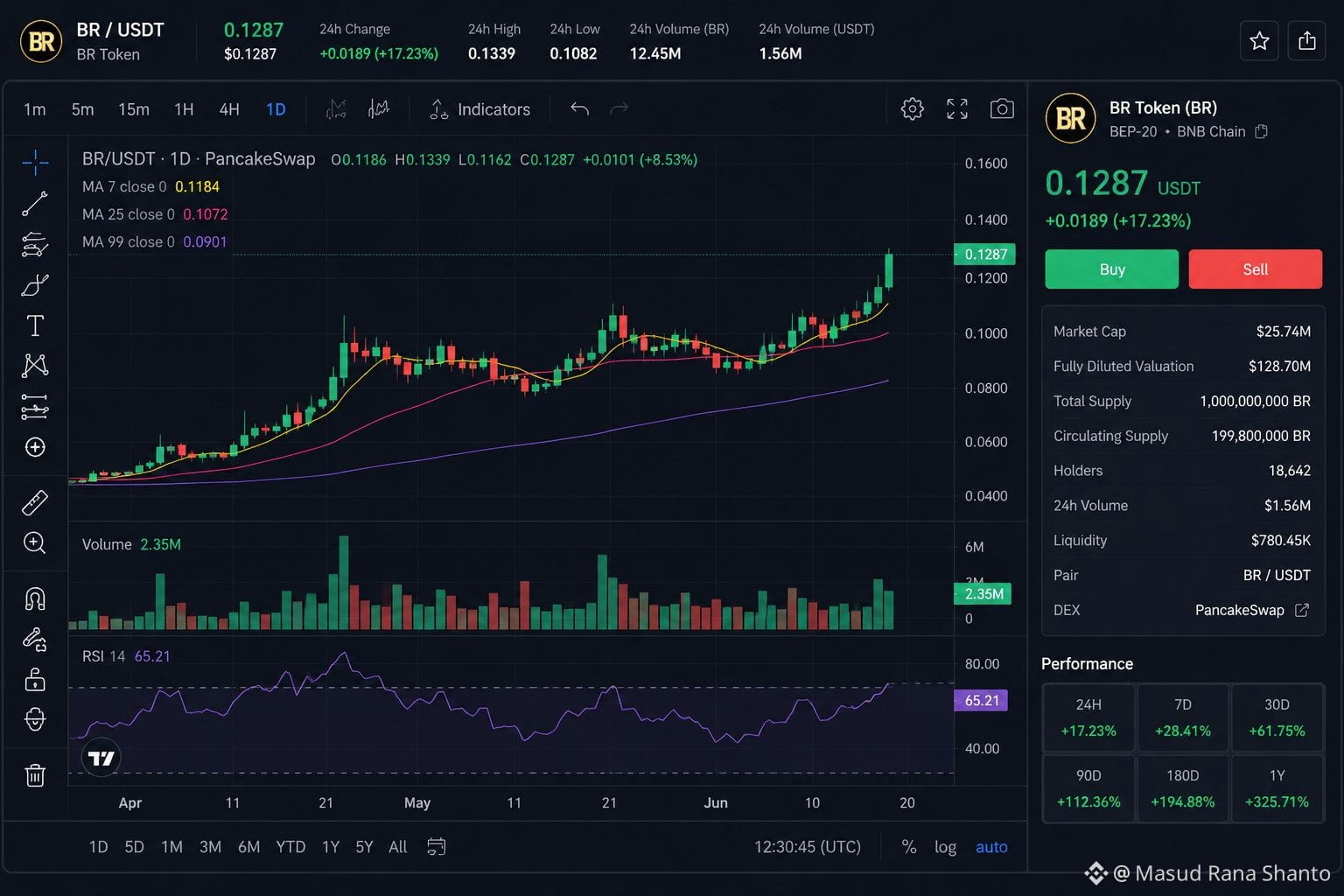The image size is (1344, 896).
Task: Copy the BEP-20 contract address
Action: pos(1261,132)
